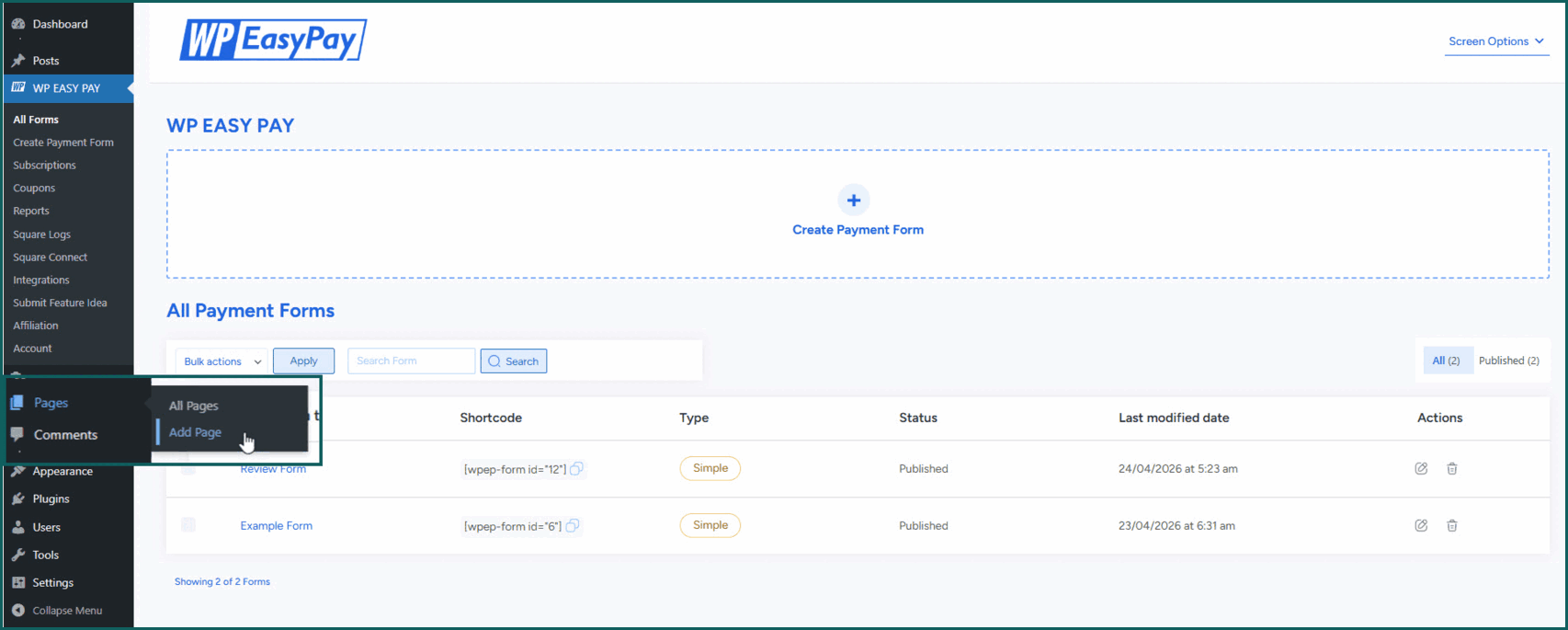Open Square Logs in the sidebar

click(x=41, y=235)
